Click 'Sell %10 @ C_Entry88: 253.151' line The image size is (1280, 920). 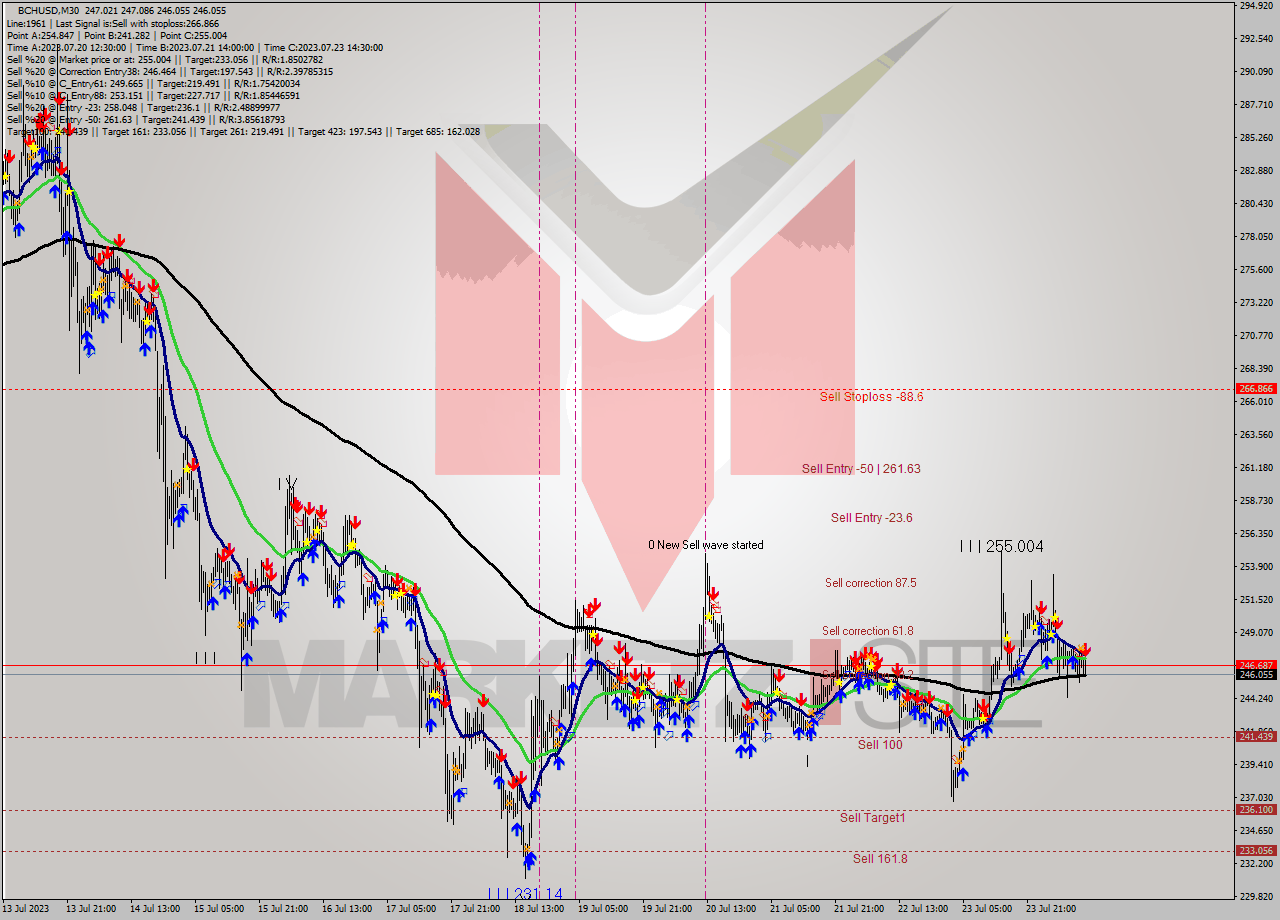(153, 95)
